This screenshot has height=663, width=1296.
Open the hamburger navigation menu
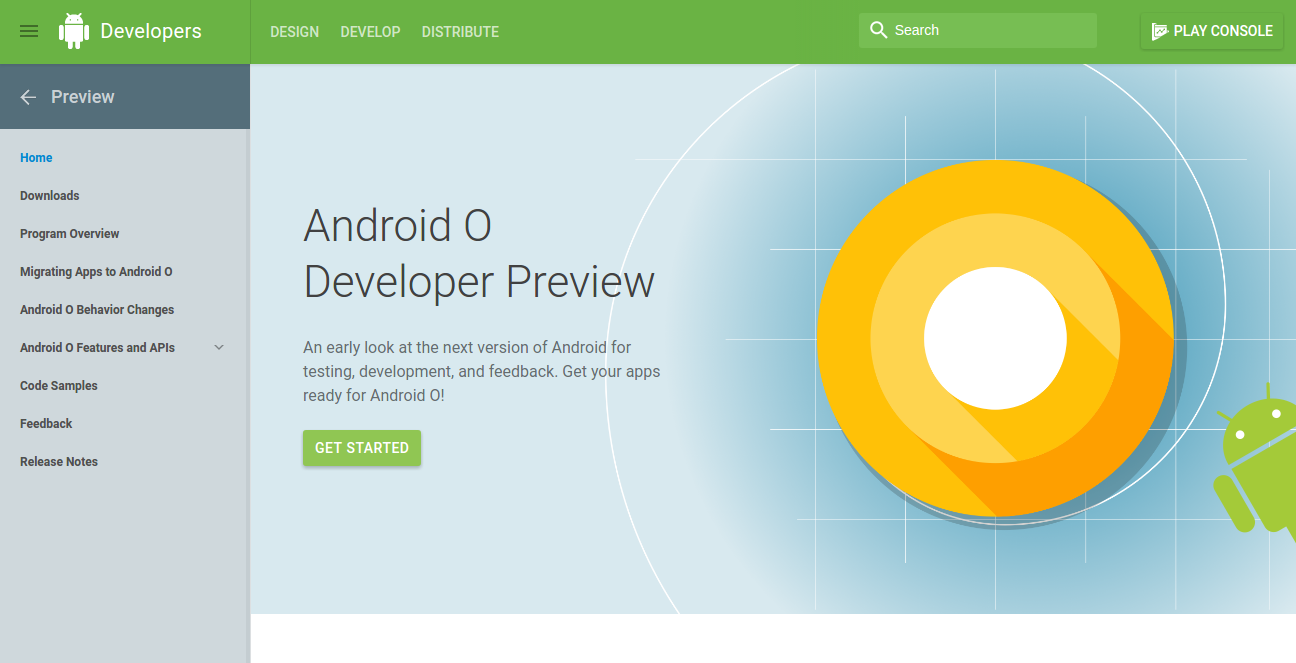[29, 31]
